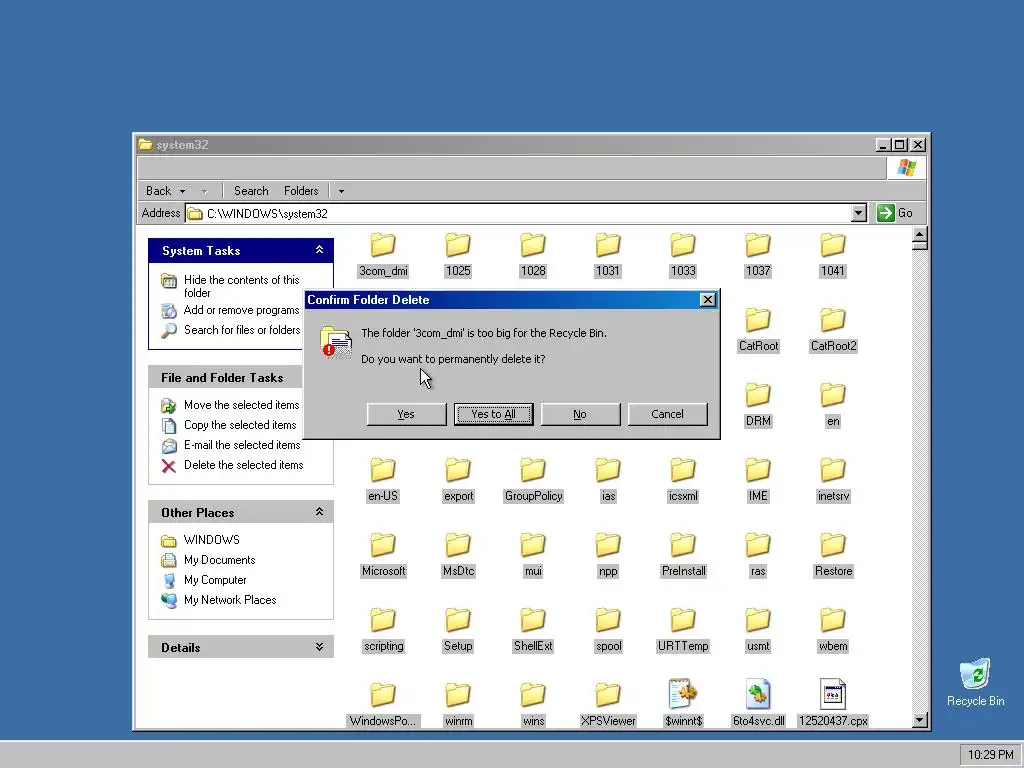This screenshot has width=1024, height=768.
Task: Select the MsDtc folder
Action: (x=458, y=555)
